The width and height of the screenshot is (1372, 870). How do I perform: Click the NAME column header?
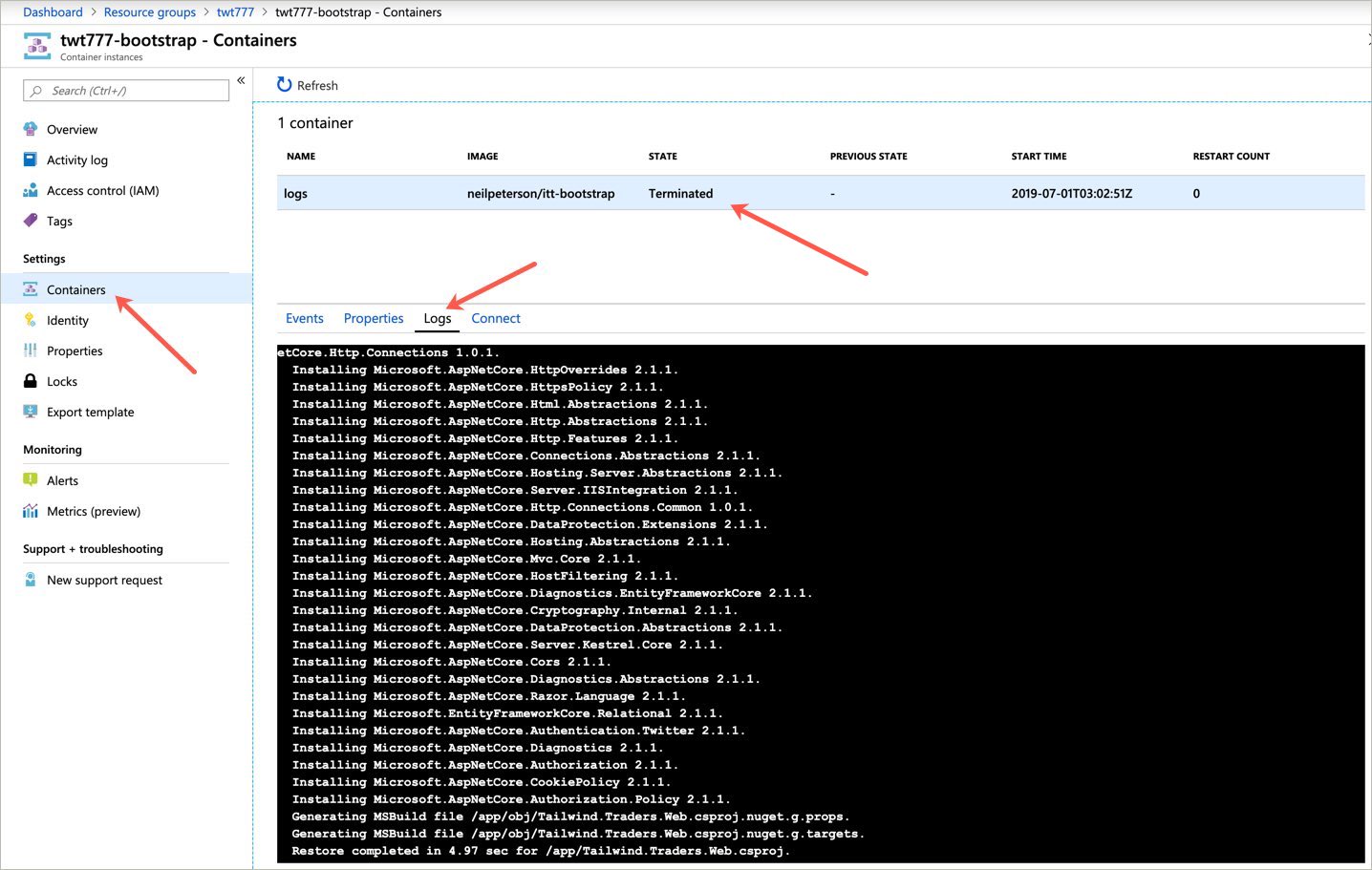pyautogui.click(x=301, y=157)
